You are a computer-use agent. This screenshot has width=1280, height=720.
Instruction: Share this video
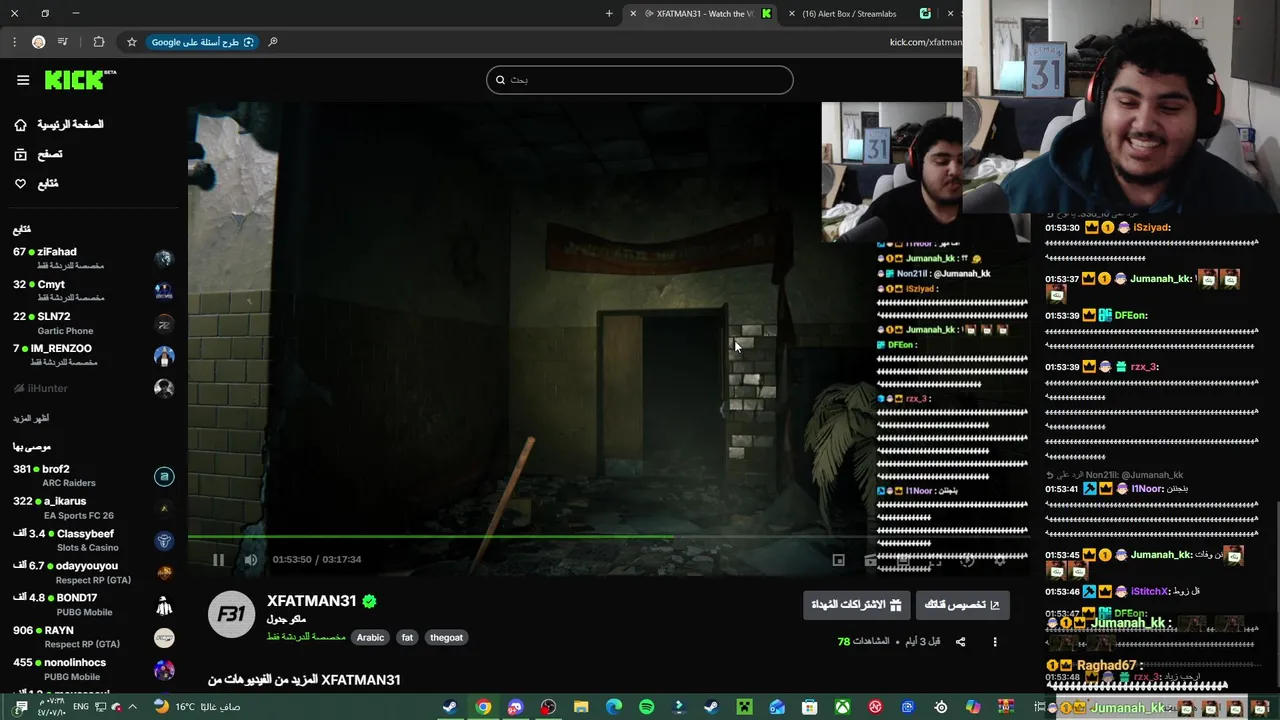tap(961, 641)
